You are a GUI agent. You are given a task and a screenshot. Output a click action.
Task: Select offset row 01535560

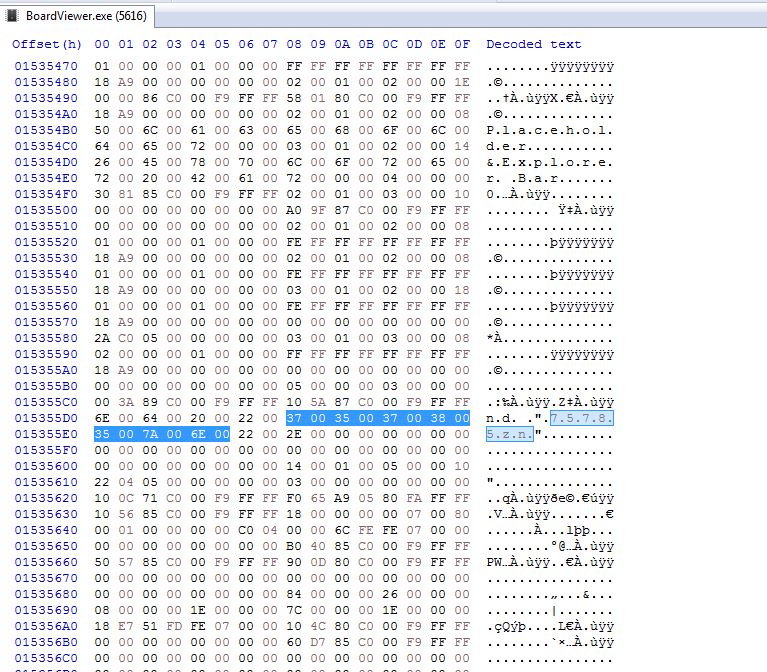[46, 306]
